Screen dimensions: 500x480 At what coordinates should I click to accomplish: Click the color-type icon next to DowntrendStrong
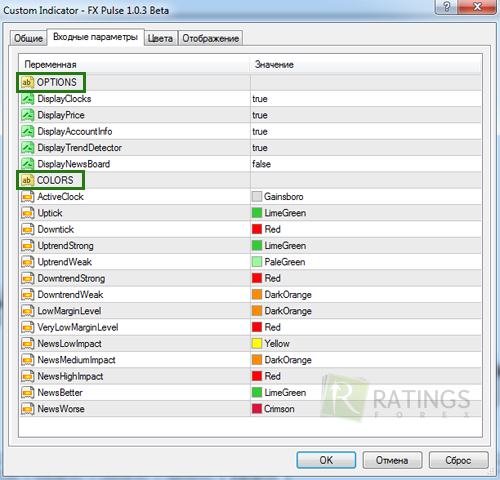[x=27, y=278]
